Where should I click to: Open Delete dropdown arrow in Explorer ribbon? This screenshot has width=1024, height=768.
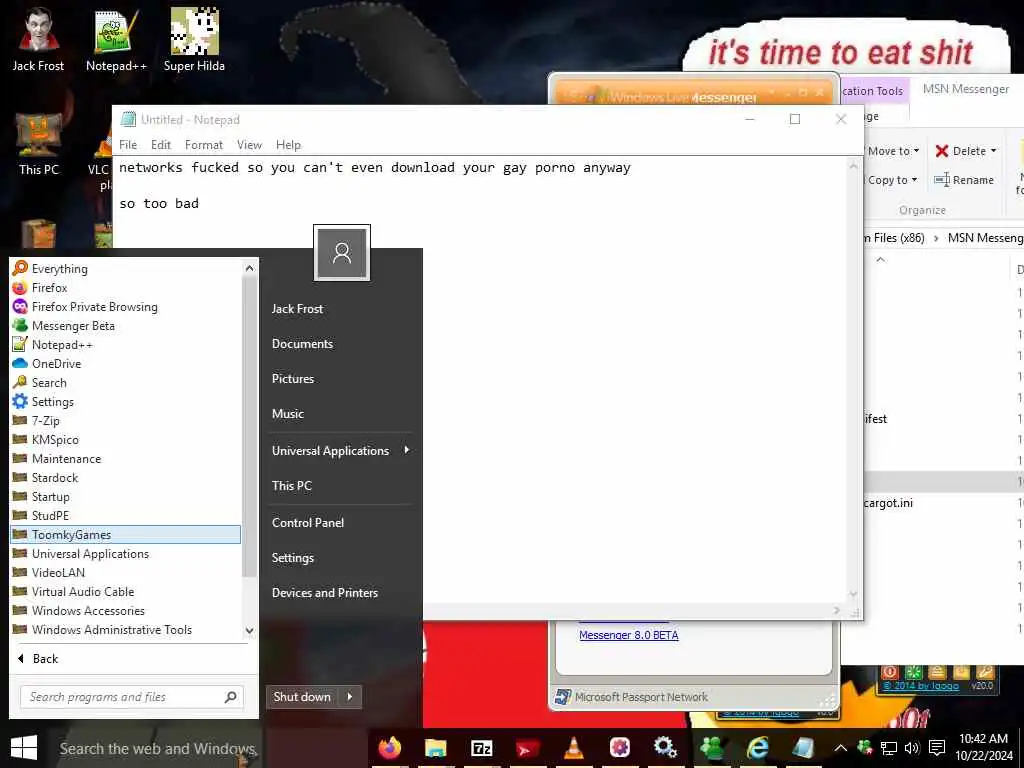(993, 151)
